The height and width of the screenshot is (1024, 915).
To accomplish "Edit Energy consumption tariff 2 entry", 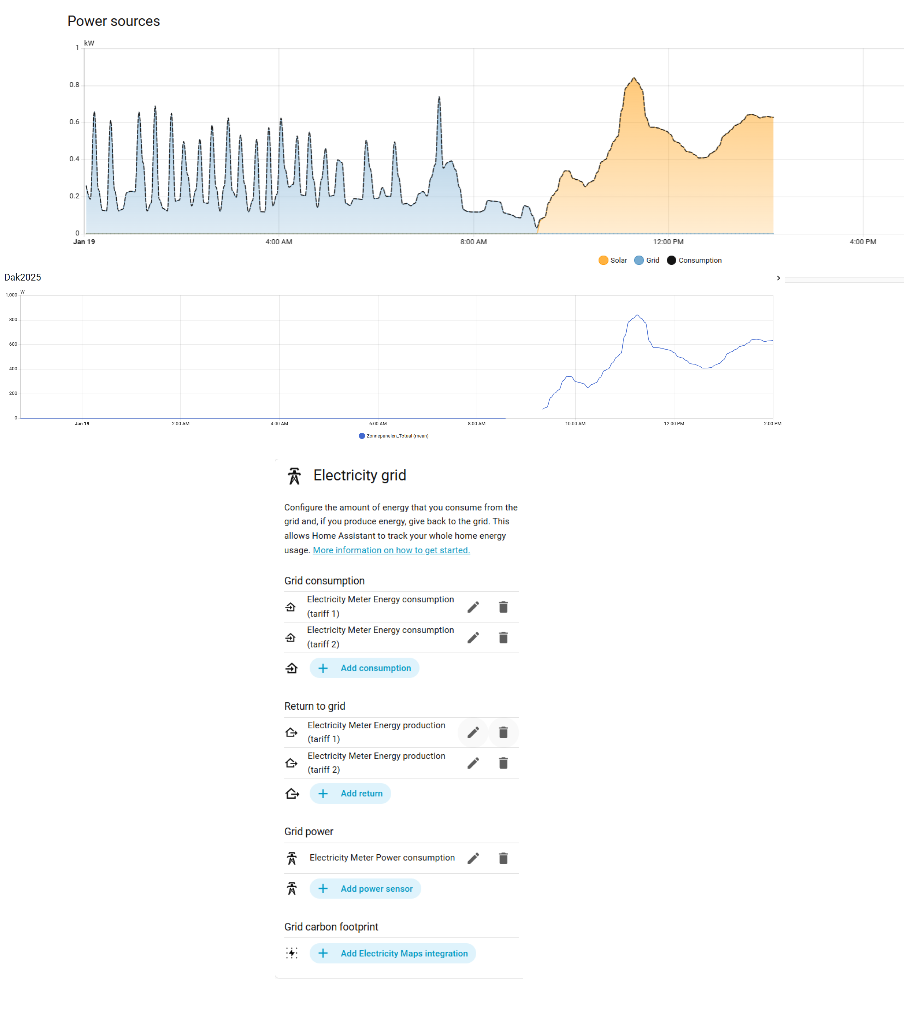I will [x=474, y=637].
